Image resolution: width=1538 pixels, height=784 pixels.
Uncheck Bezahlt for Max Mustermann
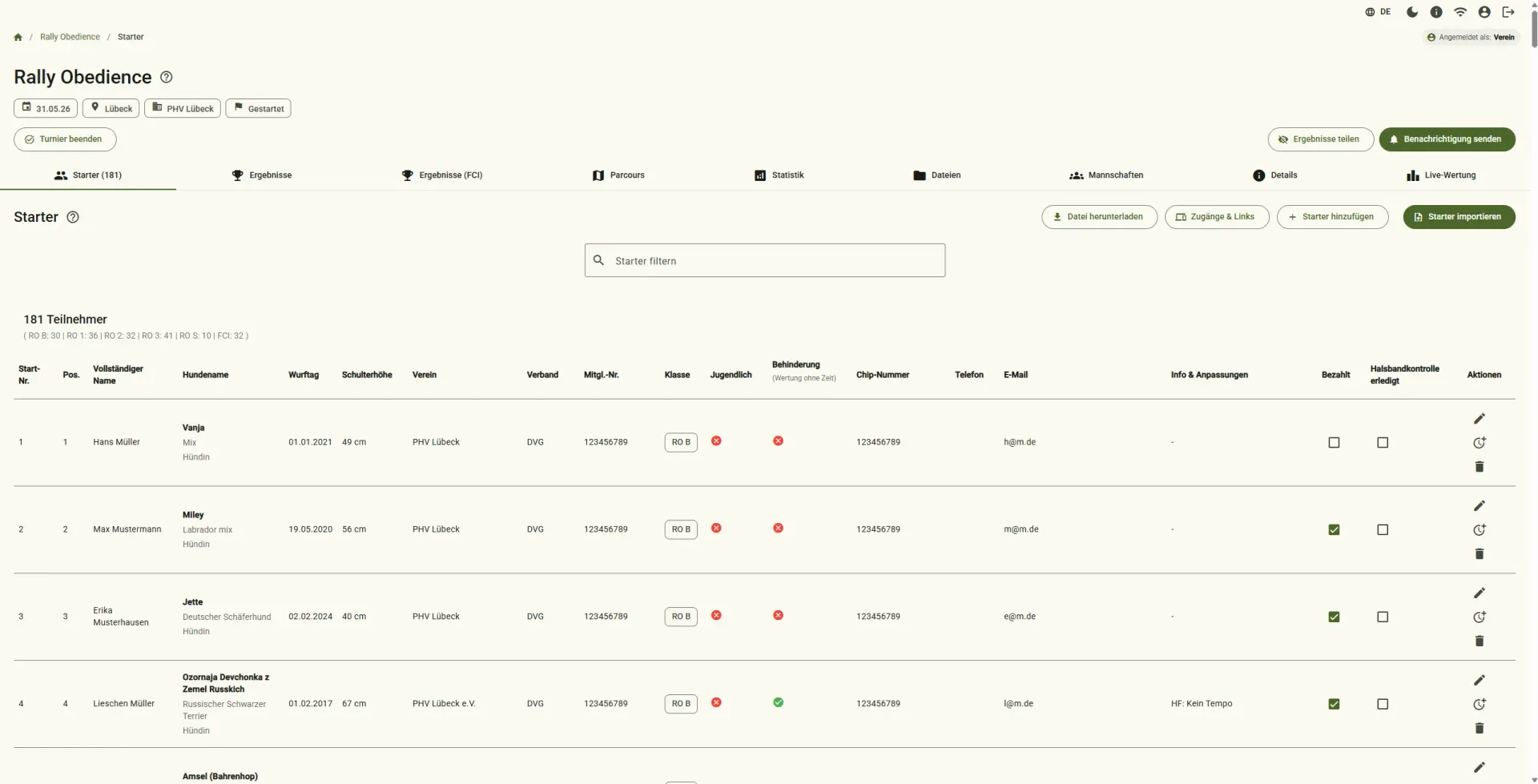pyautogui.click(x=1334, y=530)
